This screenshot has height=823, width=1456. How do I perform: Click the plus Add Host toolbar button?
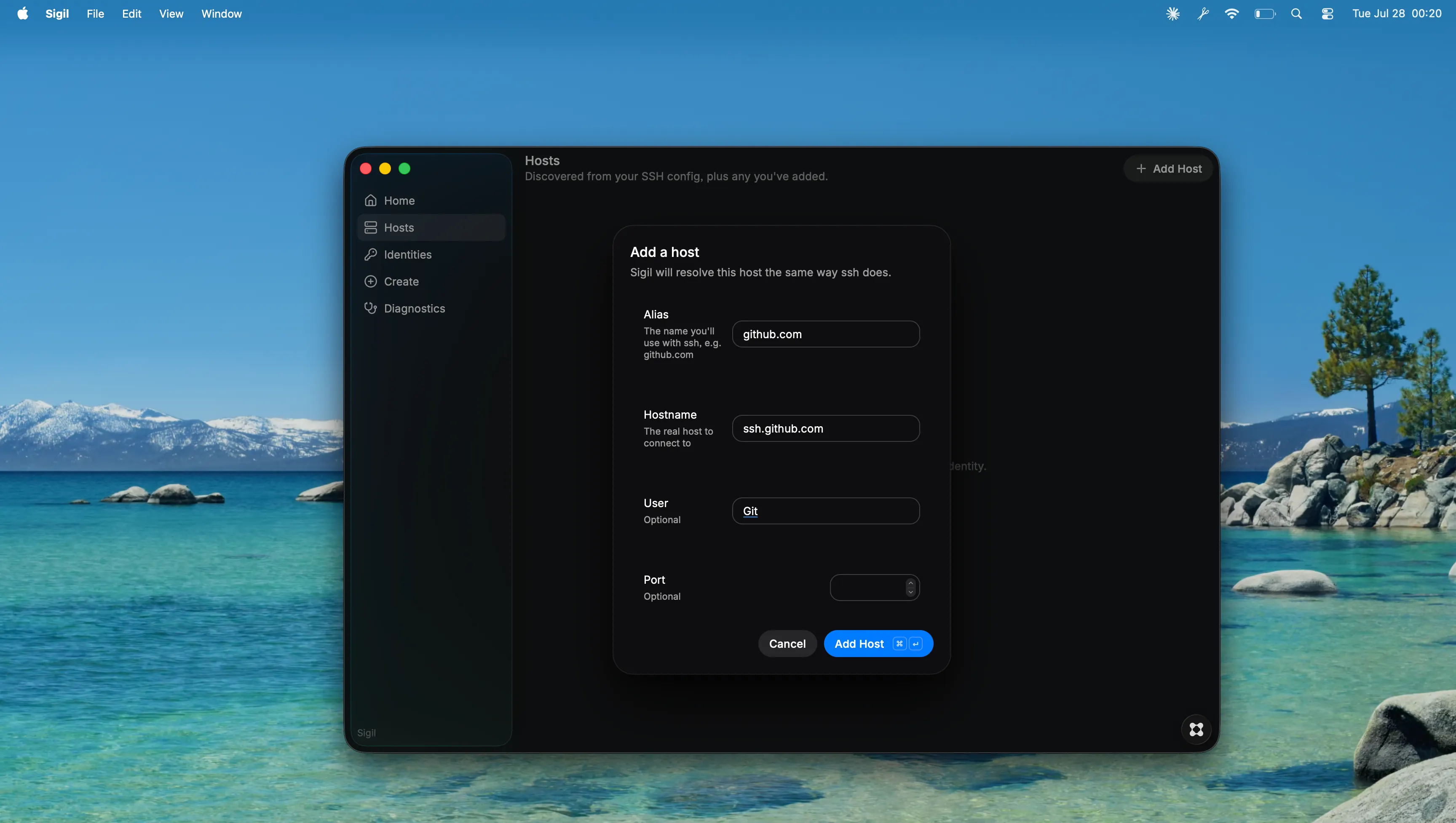1168,168
